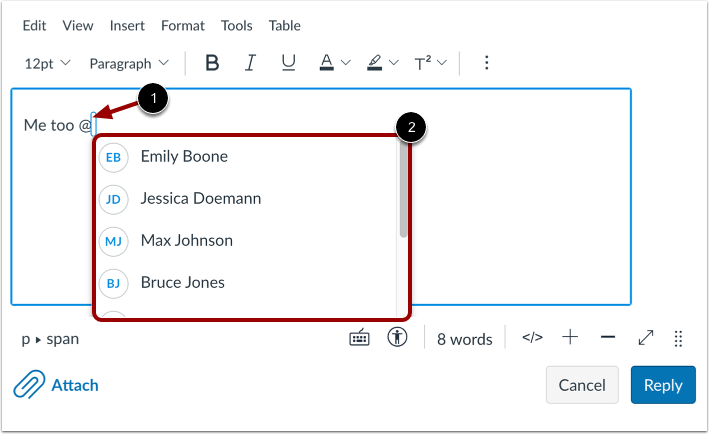The height and width of the screenshot is (434, 709).
Task: Toggle bold formatting
Action: [x=212, y=63]
